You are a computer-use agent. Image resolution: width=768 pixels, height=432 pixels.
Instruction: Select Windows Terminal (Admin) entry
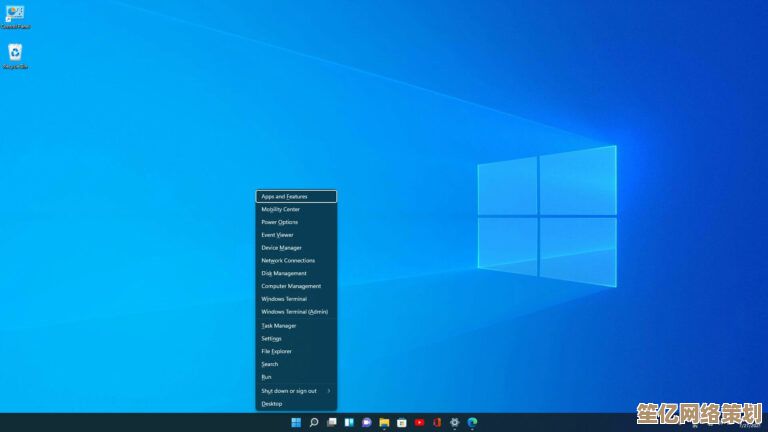coord(294,312)
